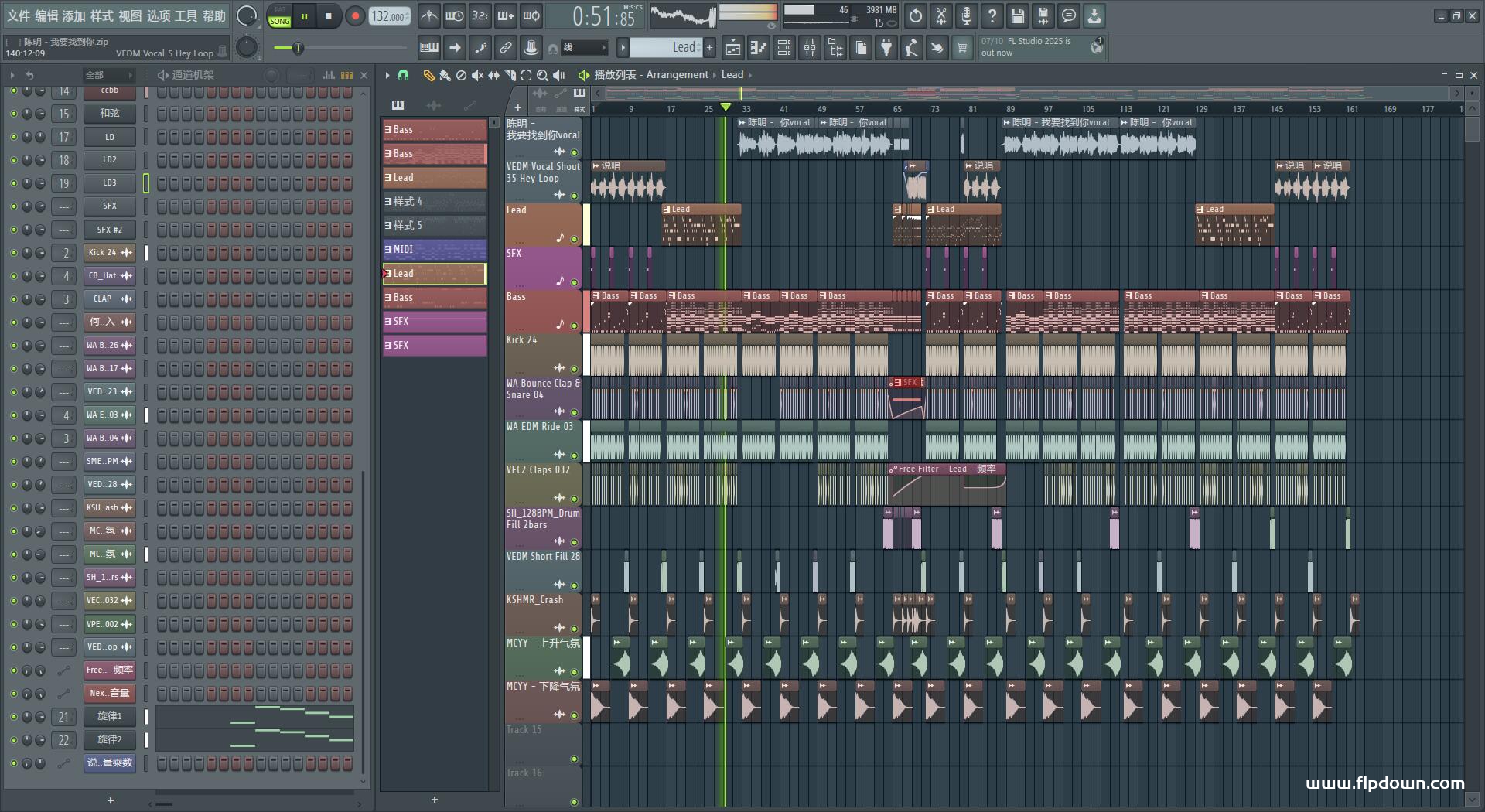Select the playlist Playback speaker tool
The height and width of the screenshot is (812, 1485).
pyautogui.click(x=558, y=75)
